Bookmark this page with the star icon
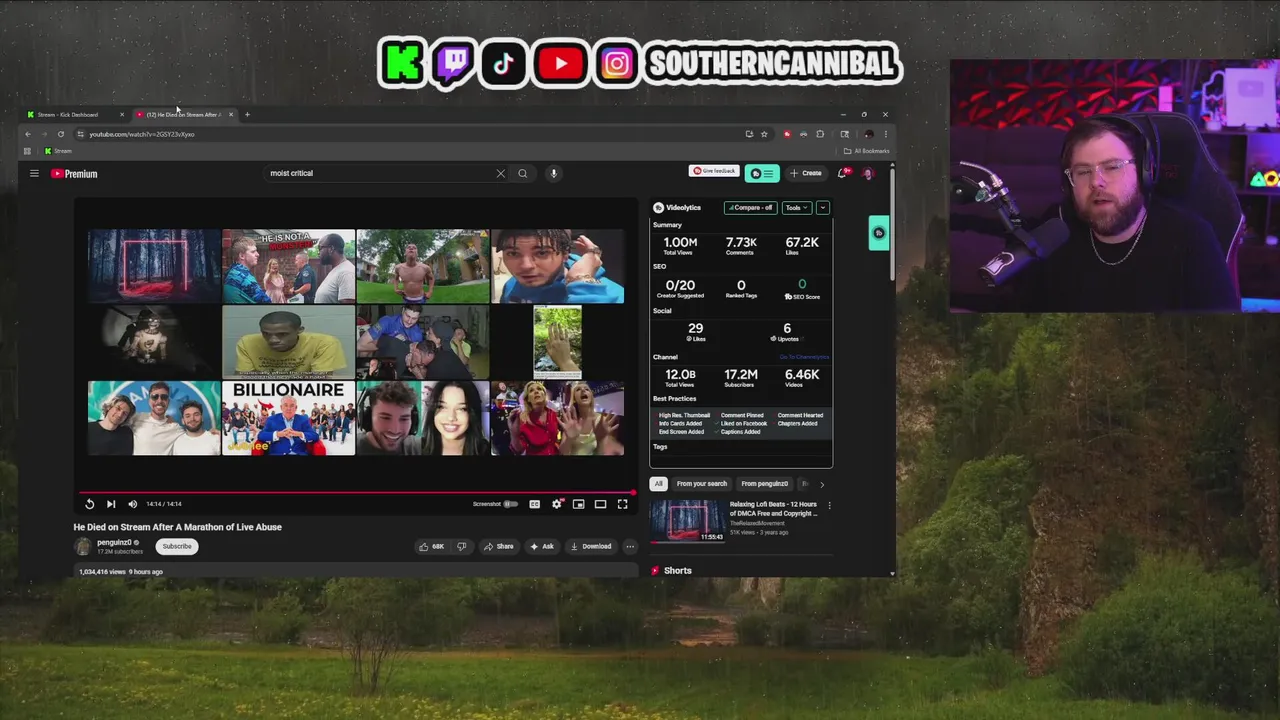Image resolution: width=1280 pixels, height=720 pixels. coord(764,134)
